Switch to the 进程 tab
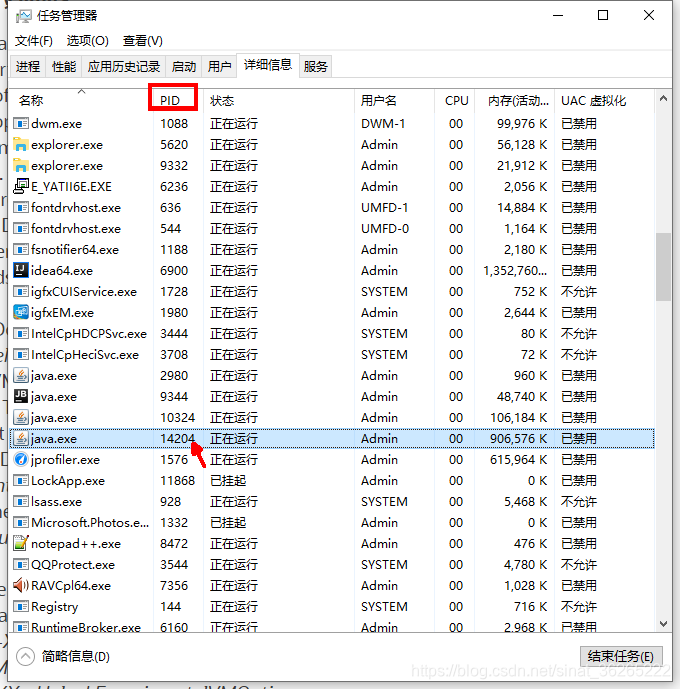 (x=28, y=66)
